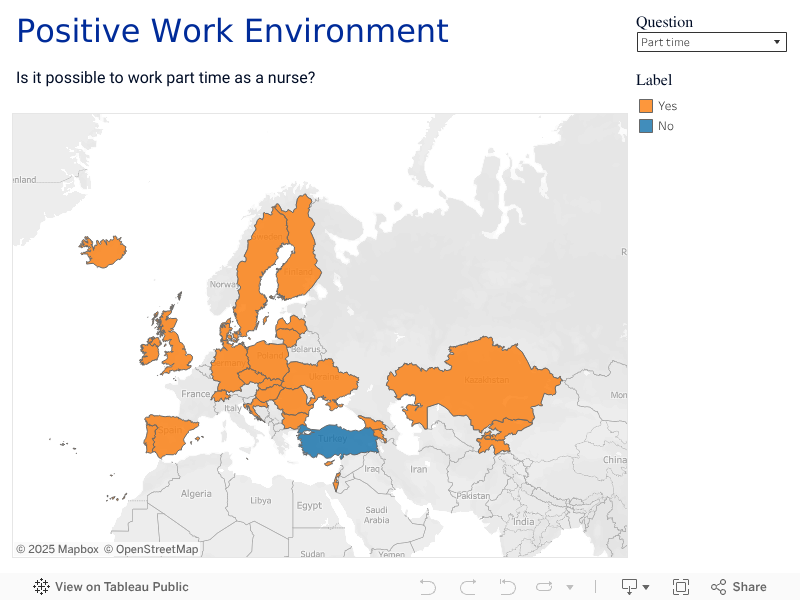
Task: Select Sweden on the map
Action: coord(258,270)
